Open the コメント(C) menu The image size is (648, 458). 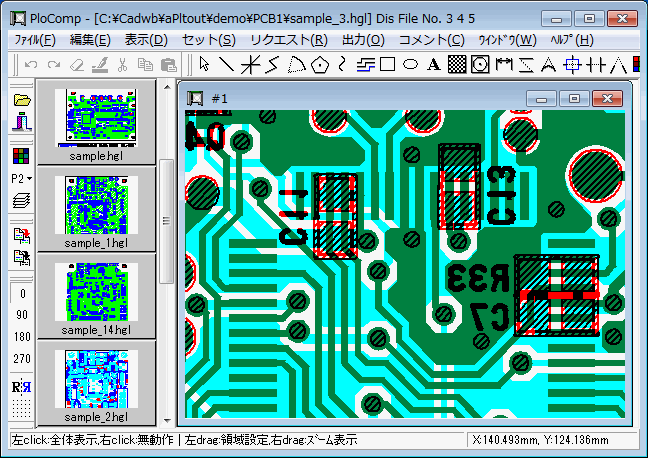pyautogui.click(x=431, y=40)
